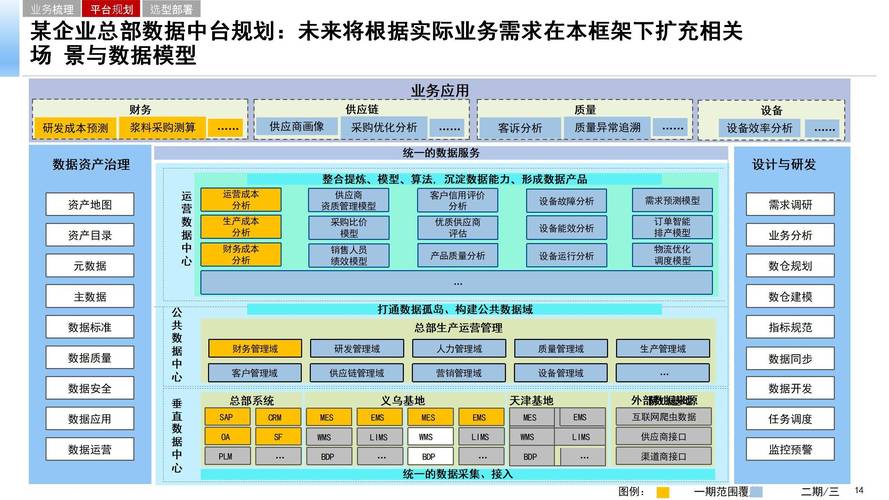
Task: Select the 运营成本分析 yellow box
Action: (240, 199)
